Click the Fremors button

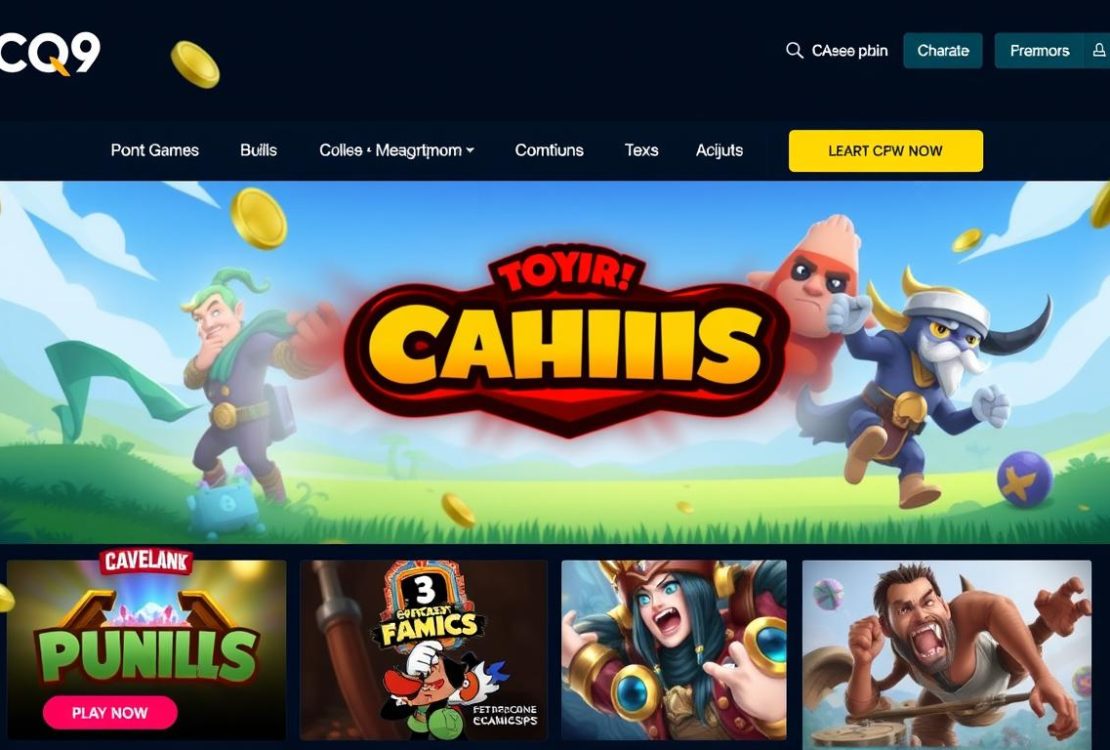1039,51
